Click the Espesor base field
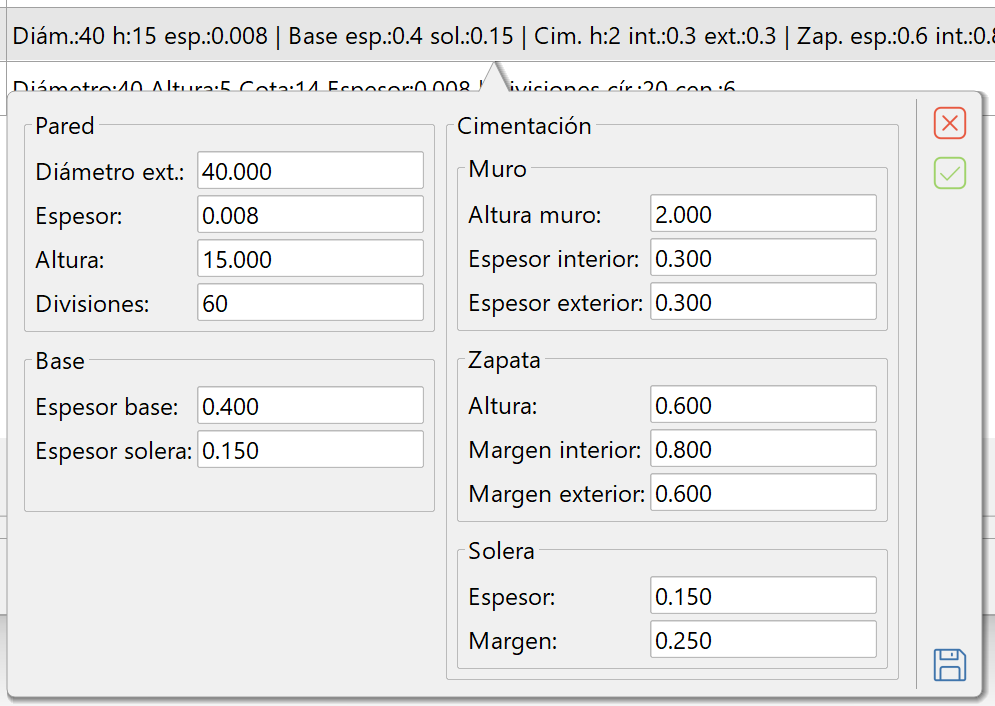The height and width of the screenshot is (706, 995). 310,406
